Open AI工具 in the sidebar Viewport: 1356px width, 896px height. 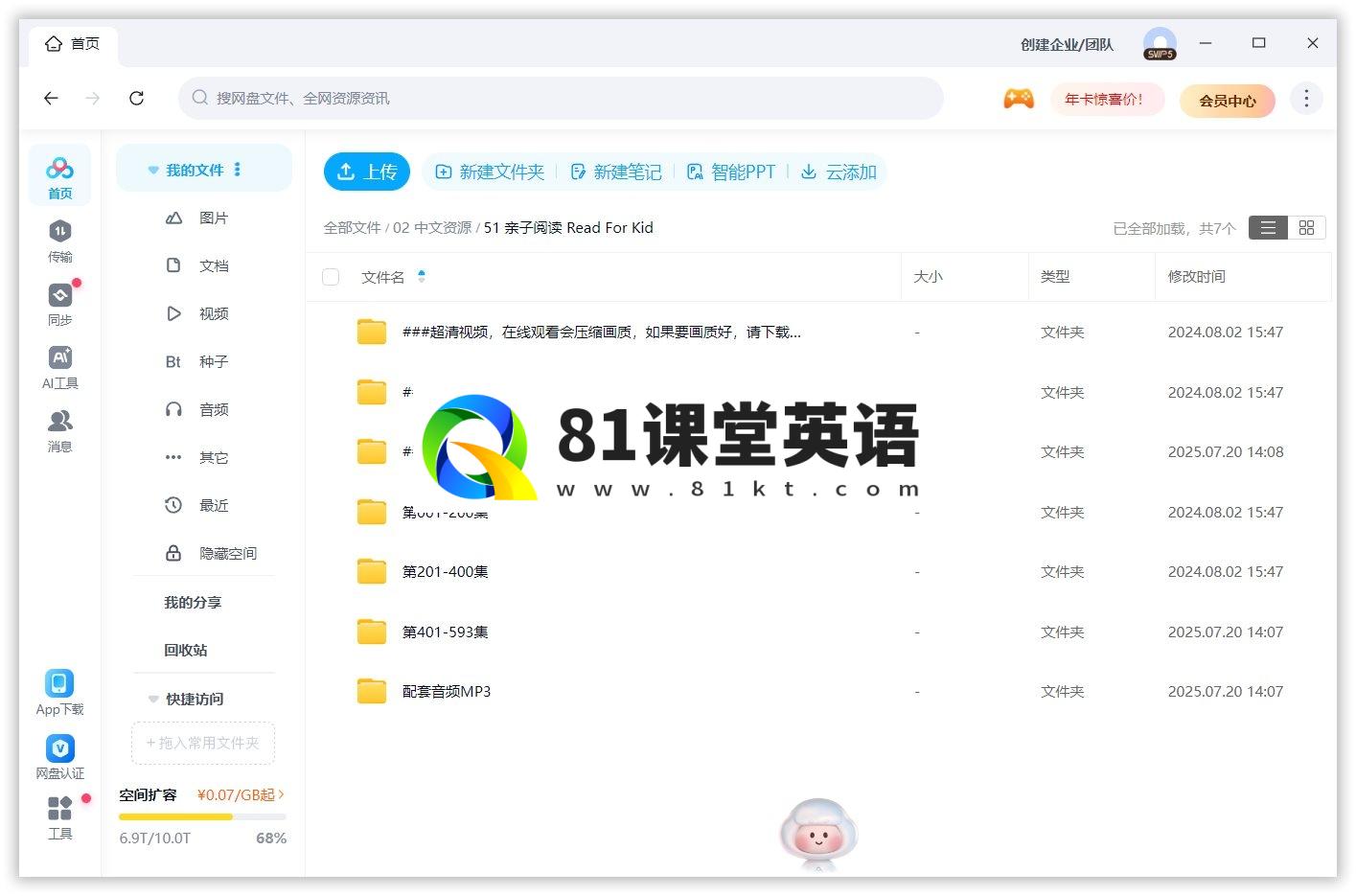pyautogui.click(x=59, y=367)
